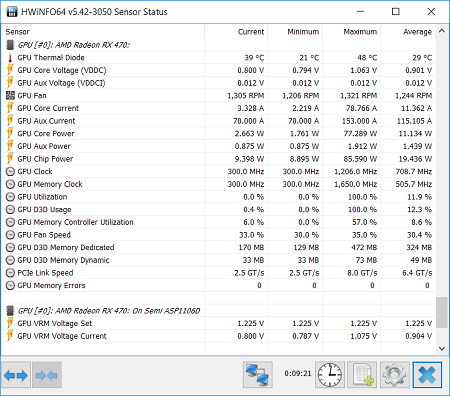Select GPU Memory Controller Utilization row label
450x396 pixels.
(75, 222)
